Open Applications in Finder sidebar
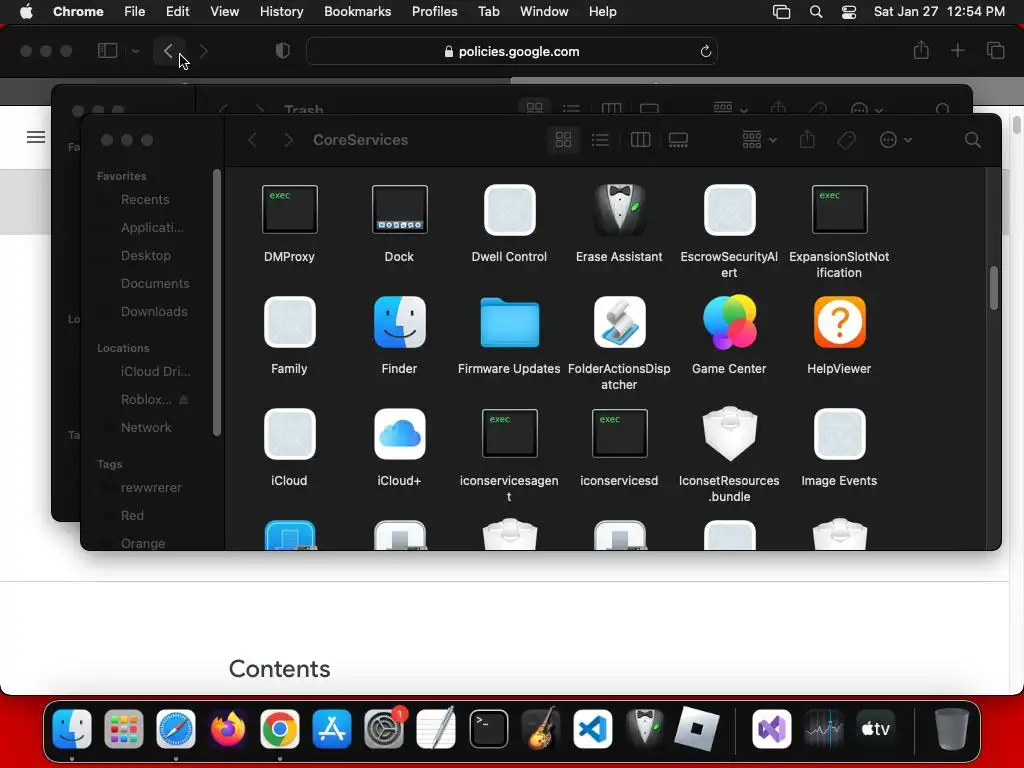 point(152,228)
